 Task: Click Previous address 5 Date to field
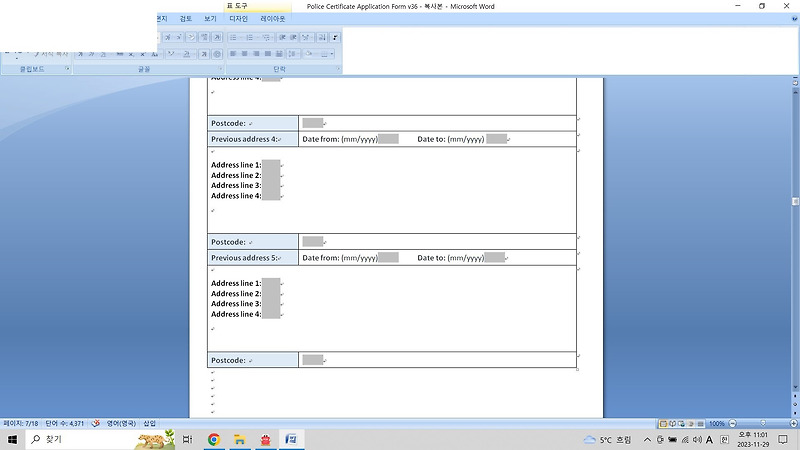494,258
